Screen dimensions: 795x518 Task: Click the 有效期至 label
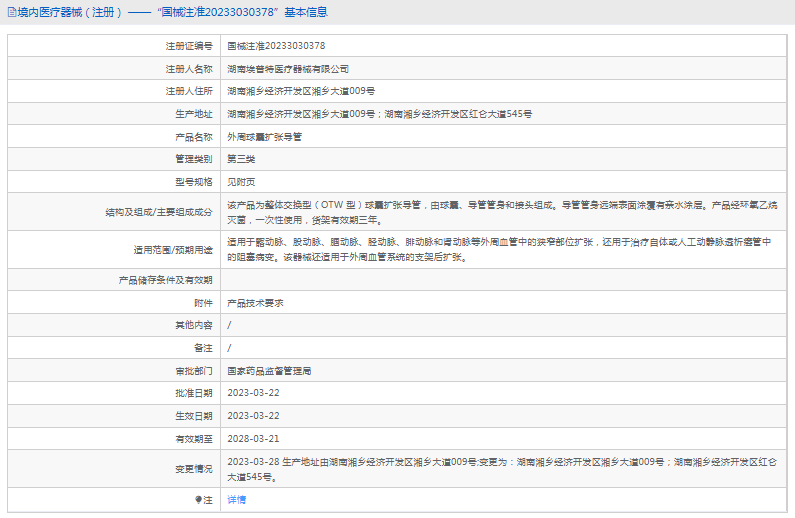tap(194, 439)
